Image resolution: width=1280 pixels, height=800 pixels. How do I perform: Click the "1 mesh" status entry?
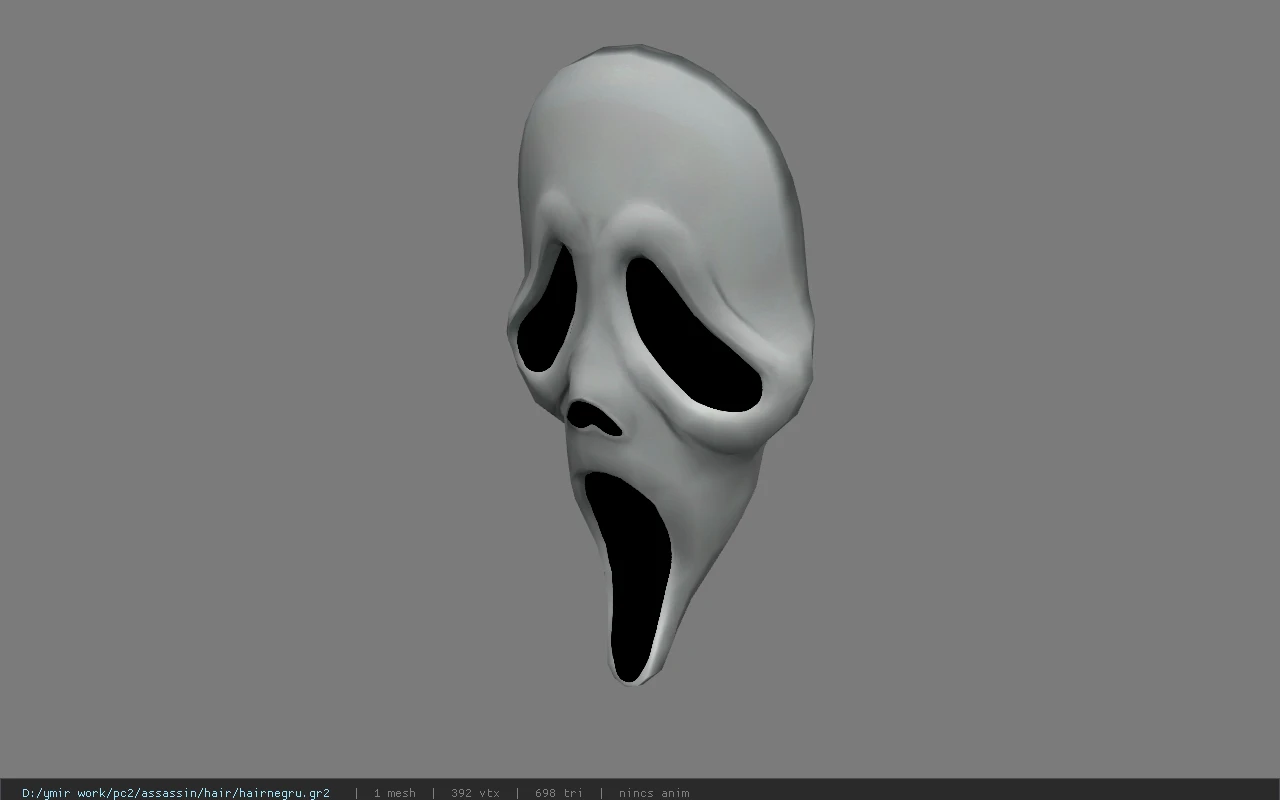tap(394, 793)
